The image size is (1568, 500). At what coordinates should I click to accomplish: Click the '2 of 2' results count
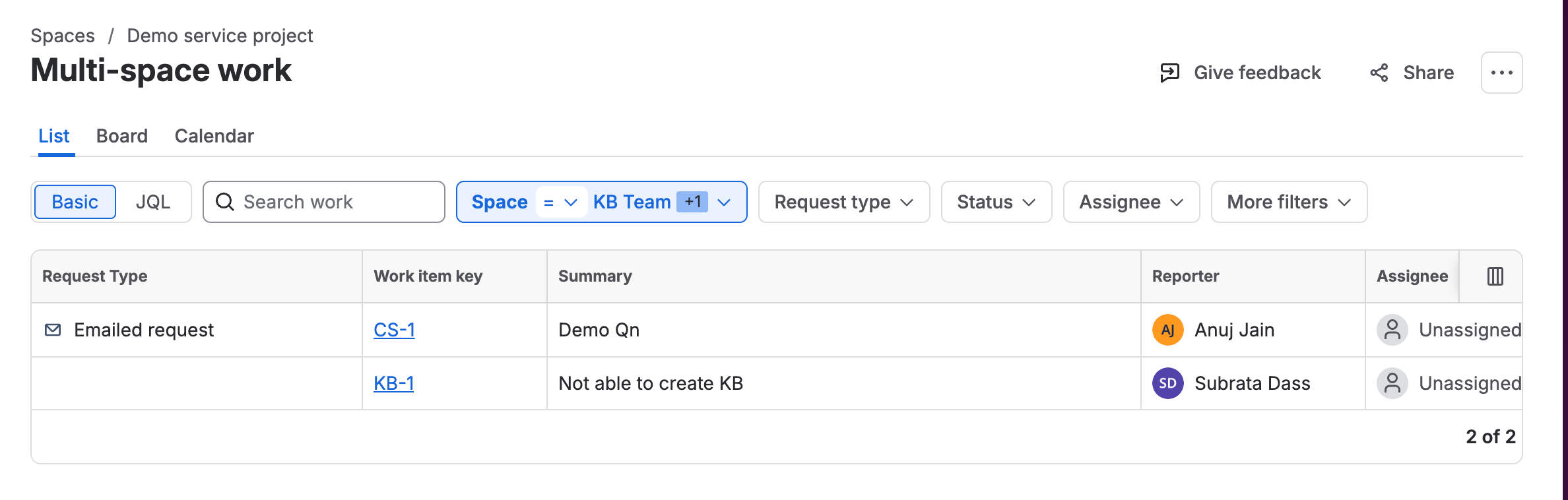tap(1491, 437)
